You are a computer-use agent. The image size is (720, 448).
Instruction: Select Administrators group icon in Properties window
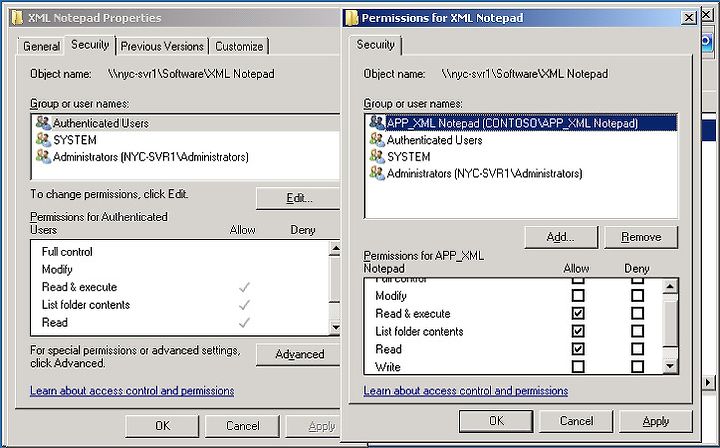coord(44,157)
